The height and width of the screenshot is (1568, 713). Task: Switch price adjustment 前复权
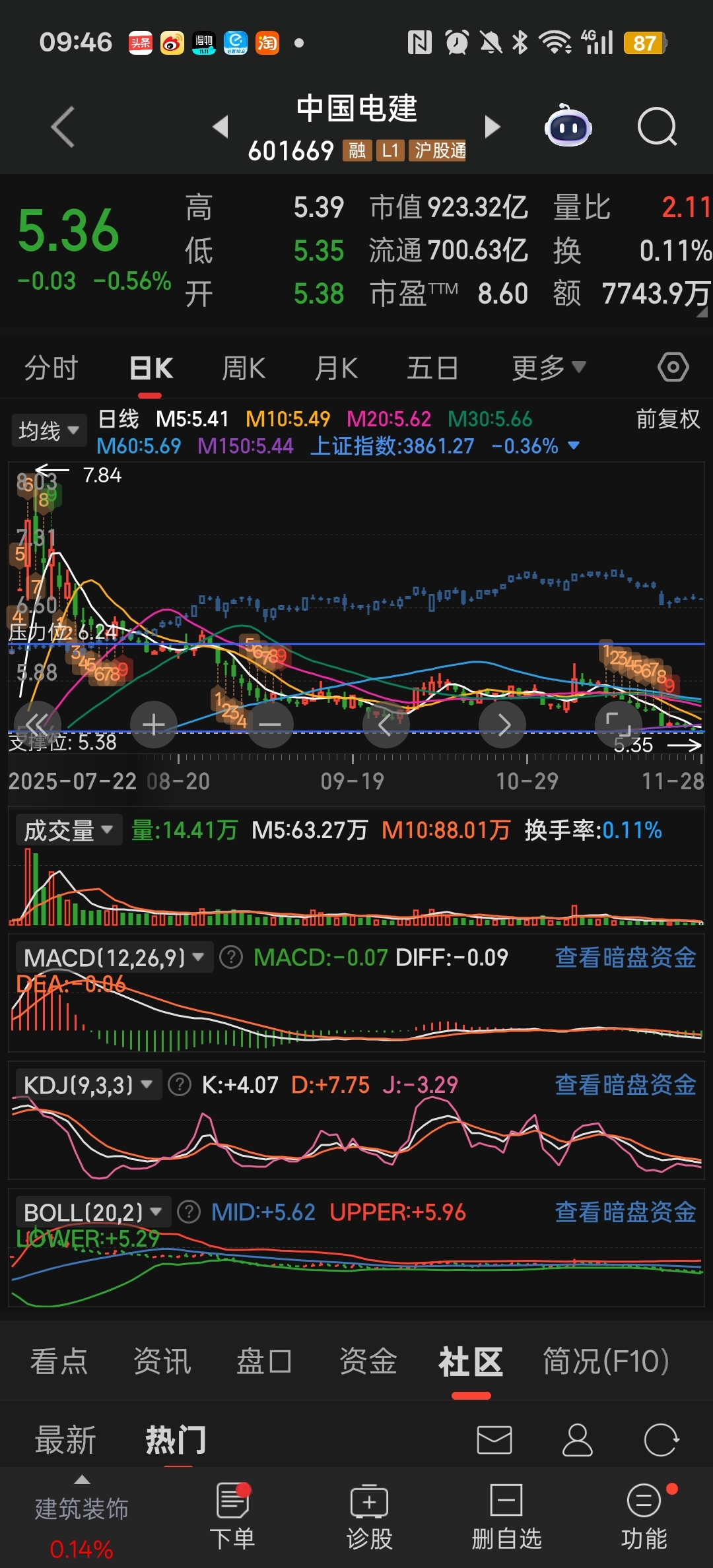(667, 419)
